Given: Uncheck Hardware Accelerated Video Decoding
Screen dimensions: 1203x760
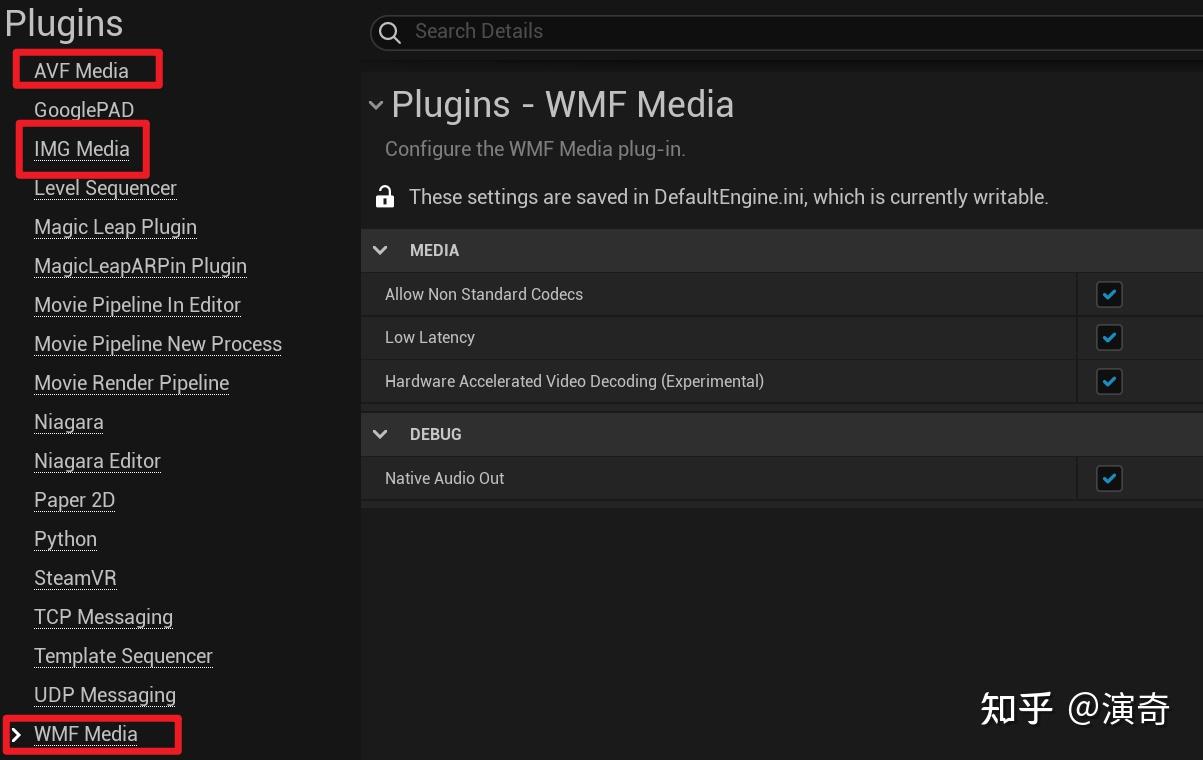Looking at the screenshot, I should pos(1109,381).
